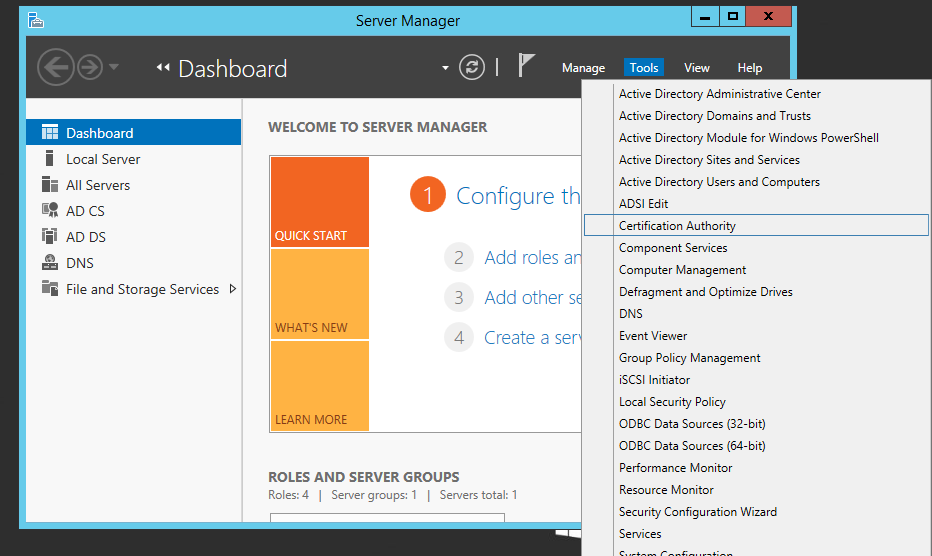
Task: Click Add roles and features link
Action: (x=532, y=257)
